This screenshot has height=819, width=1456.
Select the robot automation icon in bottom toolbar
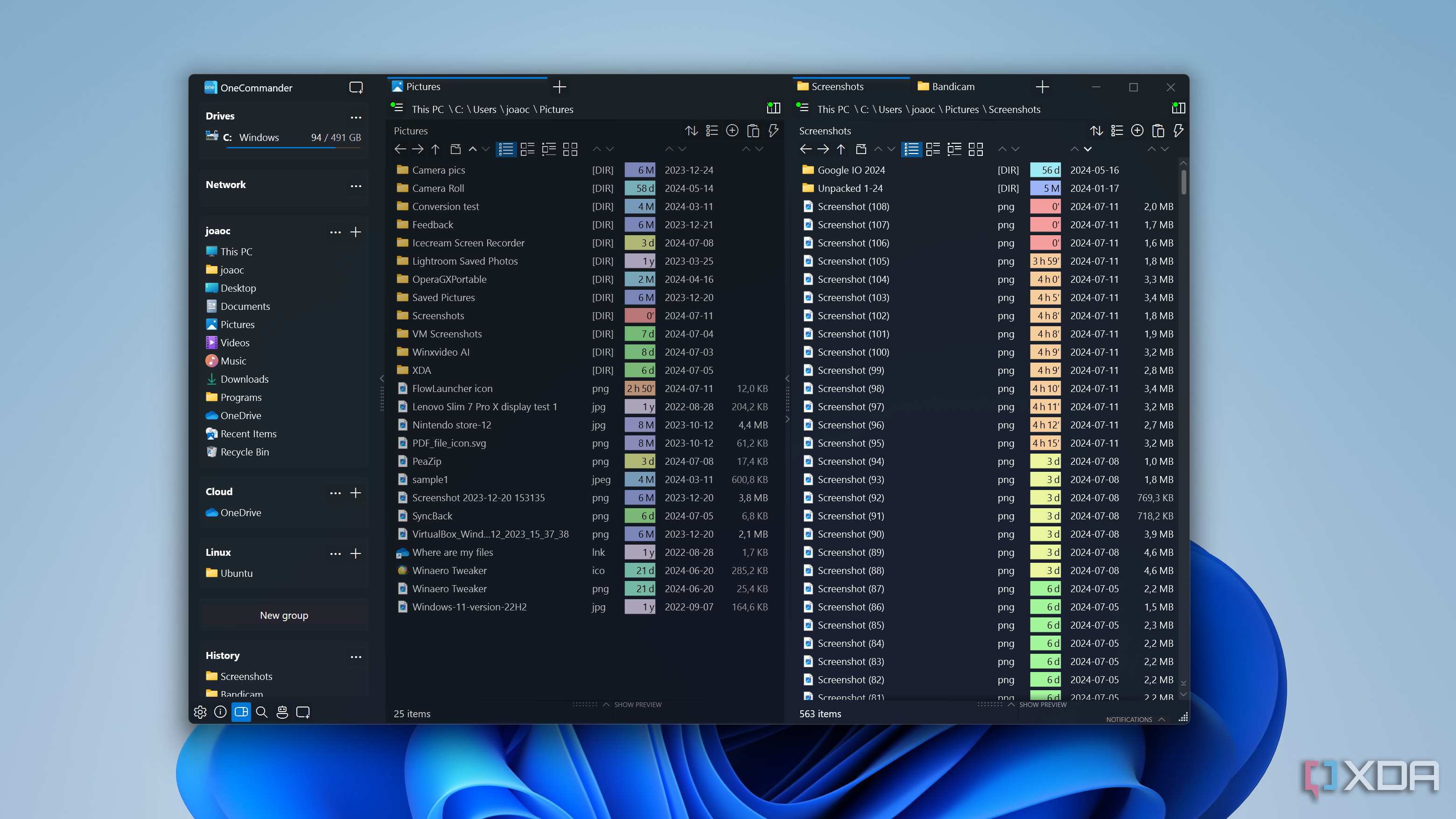pyautogui.click(x=283, y=712)
